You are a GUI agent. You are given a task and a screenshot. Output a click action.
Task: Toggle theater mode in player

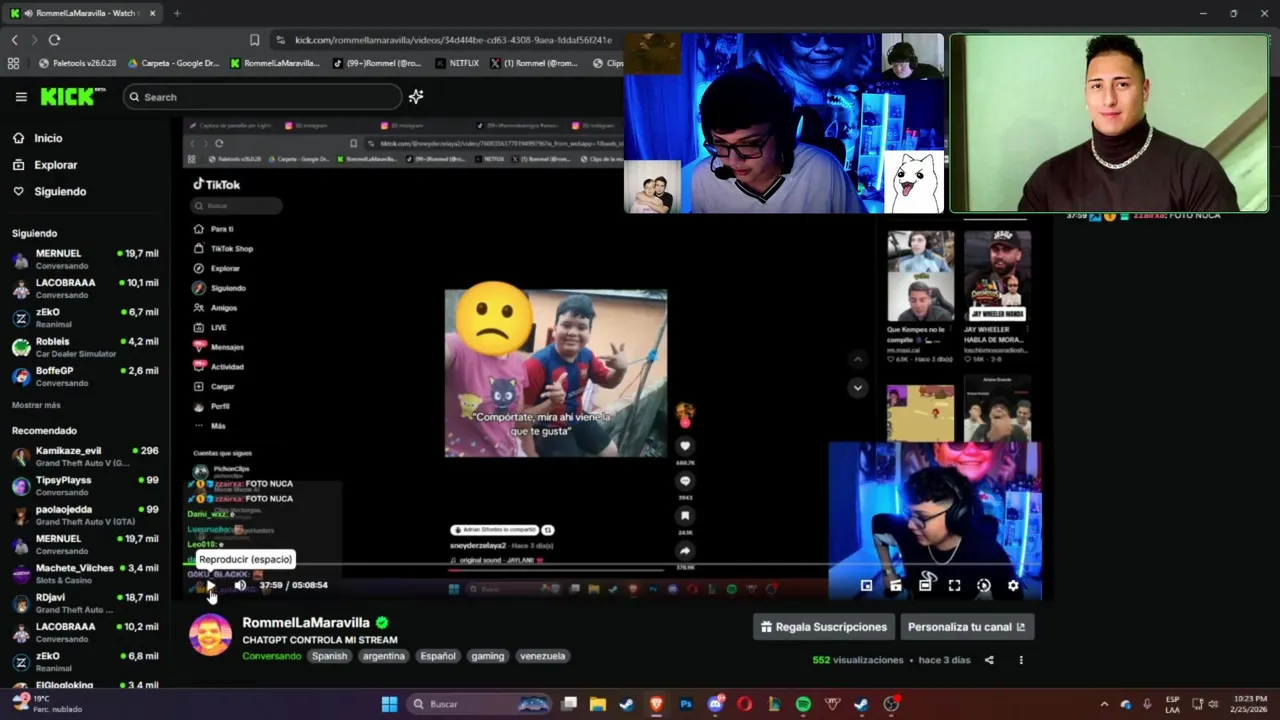click(925, 586)
